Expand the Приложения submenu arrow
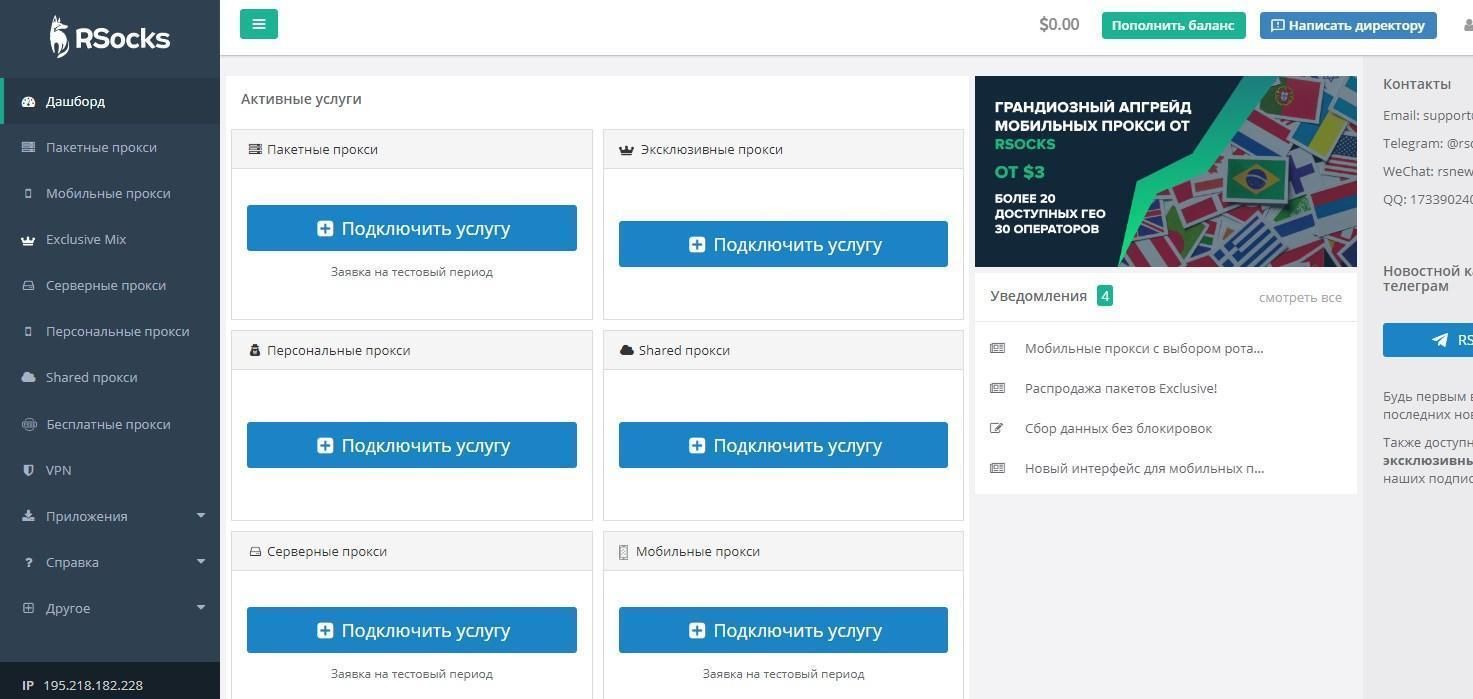Image resolution: width=1473 pixels, height=699 pixels. 201,516
